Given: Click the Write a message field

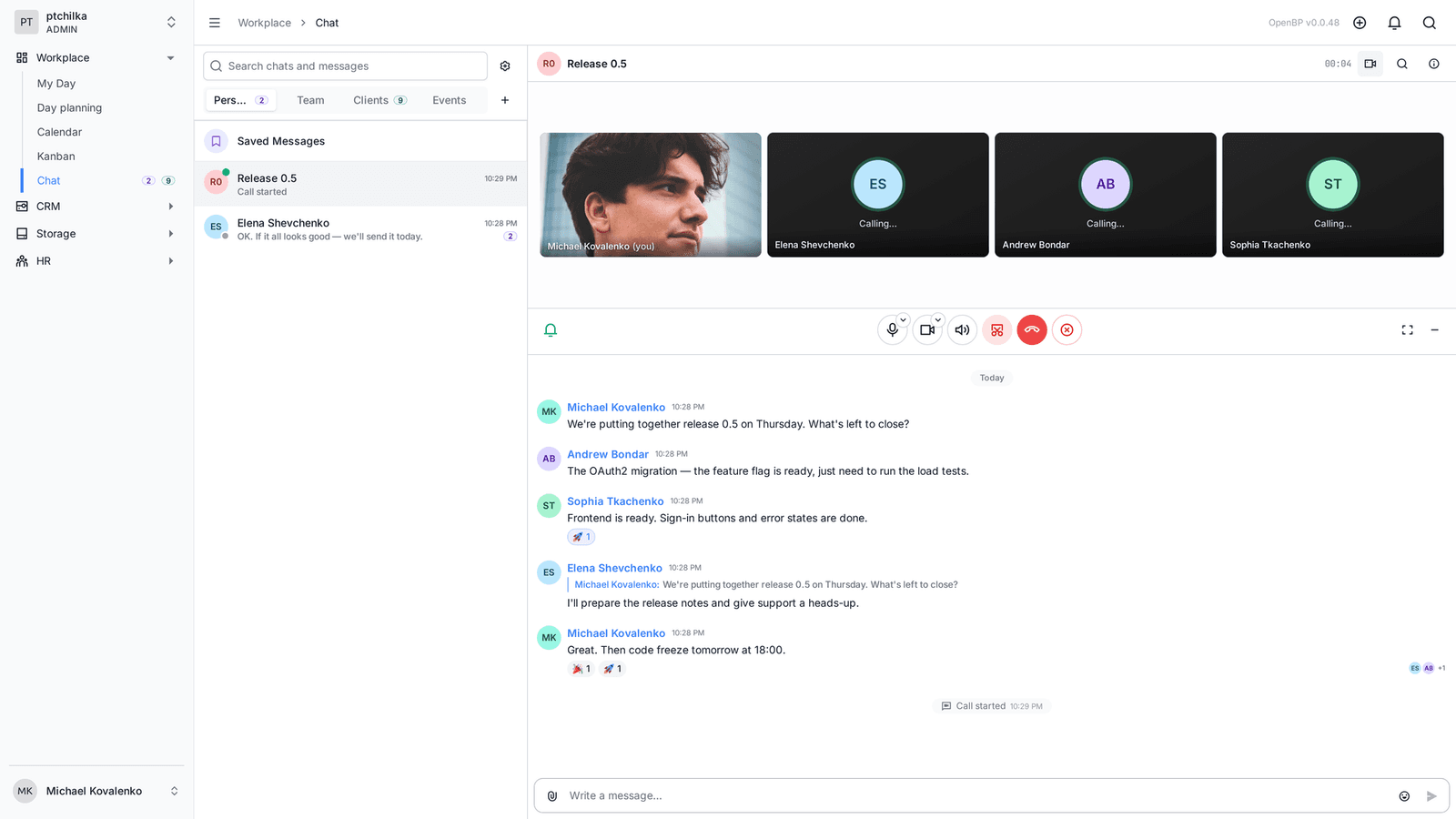Looking at the screenshot, I should [978, 796].
